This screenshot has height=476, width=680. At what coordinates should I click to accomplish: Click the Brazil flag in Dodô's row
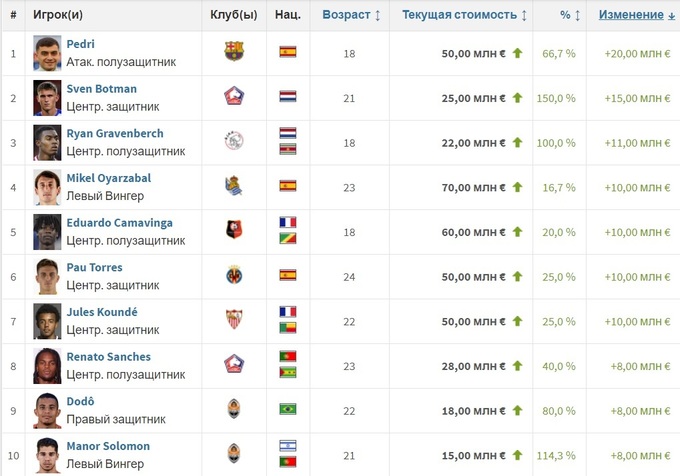pyautogui.click(x=288, y=409)
